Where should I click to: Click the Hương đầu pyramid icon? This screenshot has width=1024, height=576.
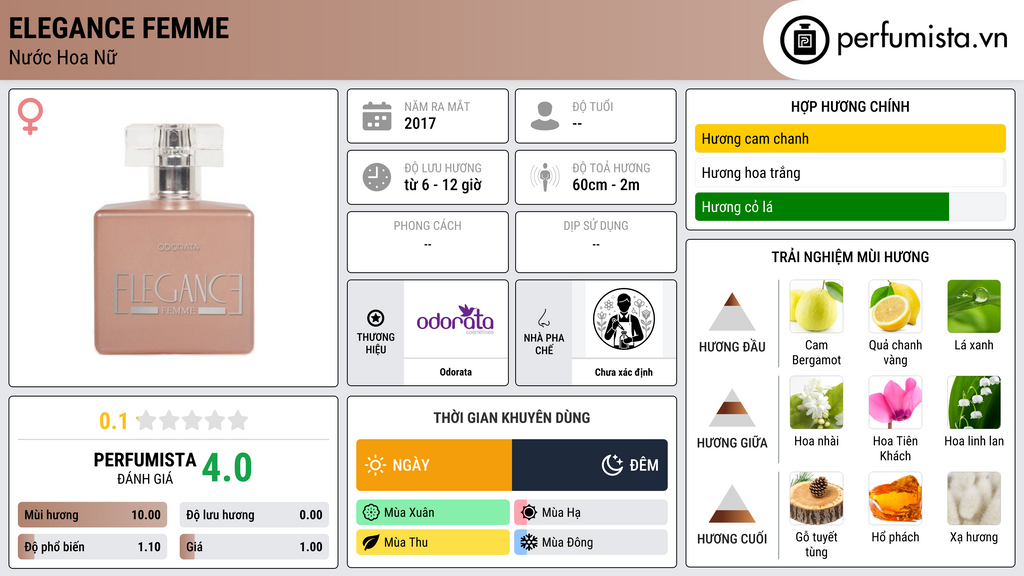pyautogui.click(x=732, y=312)
